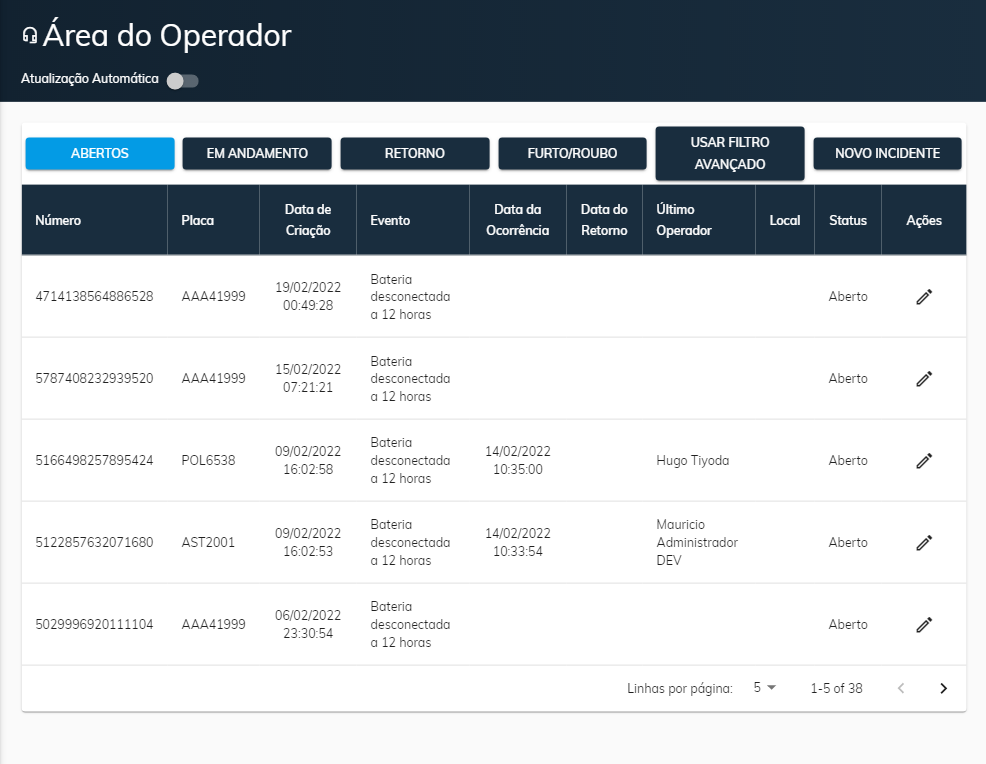The height and width of the screenshot is (764, 986).
Task: Click plate POL6538
Action: [x=208, y=460]
